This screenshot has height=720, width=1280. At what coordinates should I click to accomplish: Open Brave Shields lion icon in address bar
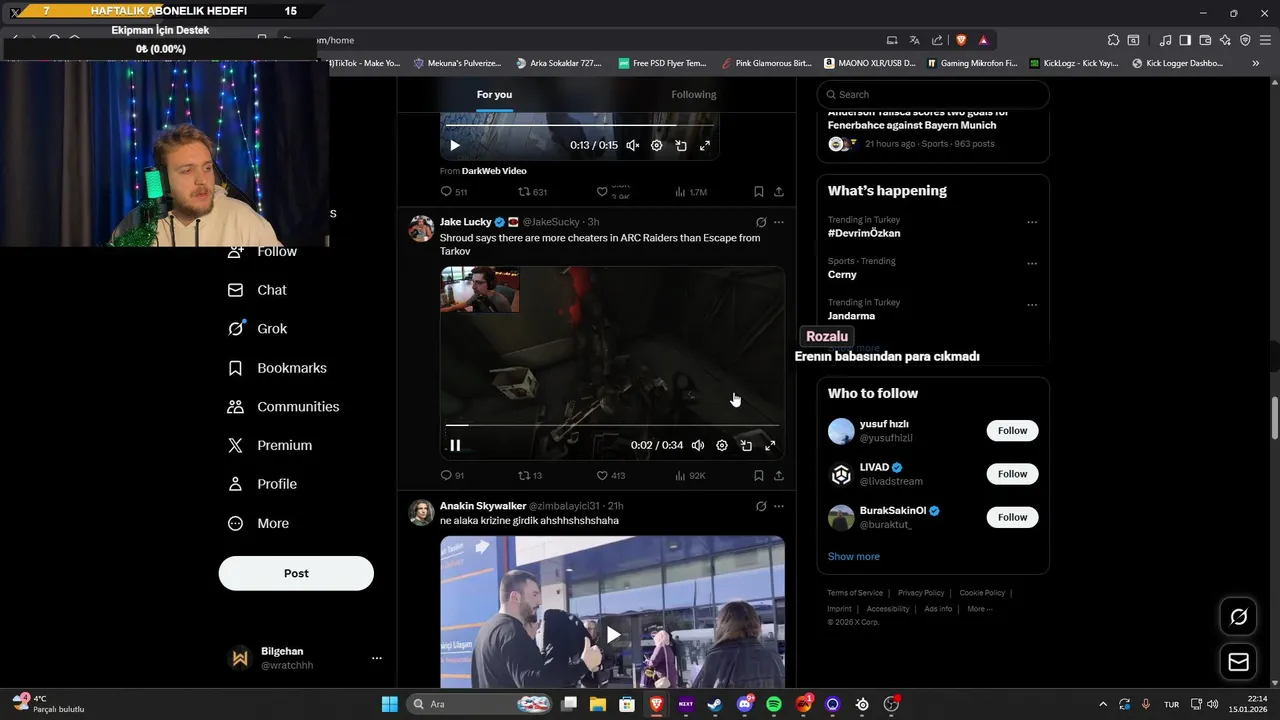point(961,40)
